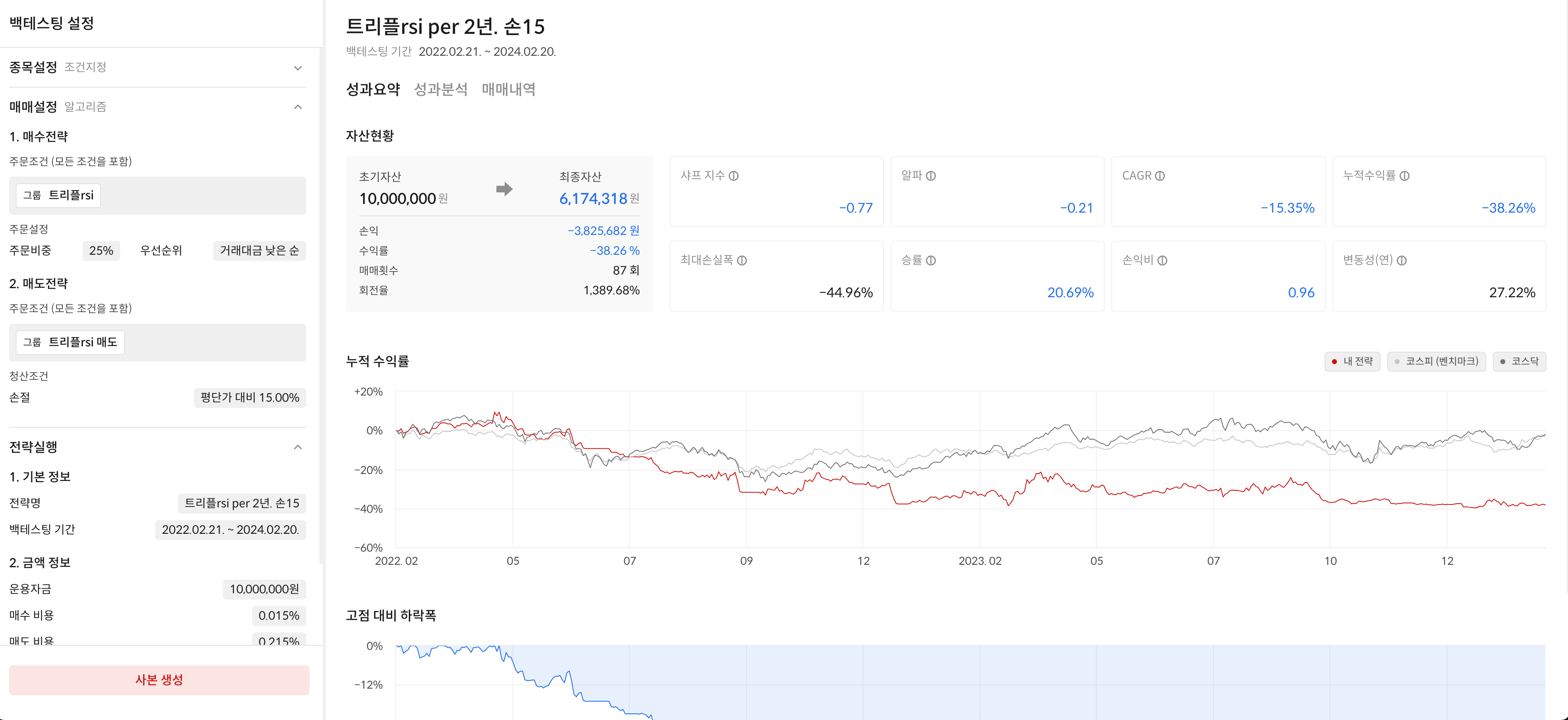Image resolution: width=1568 pixels, height=720 pixels.
Task: Click the 매수 비용 0.015% value
Action: coord(279,616)
